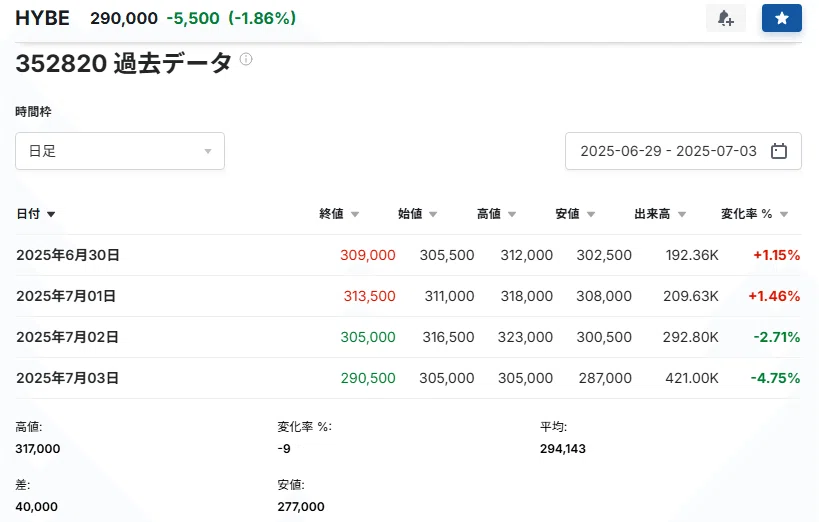Click the high price 323,000

coord(525,337)
